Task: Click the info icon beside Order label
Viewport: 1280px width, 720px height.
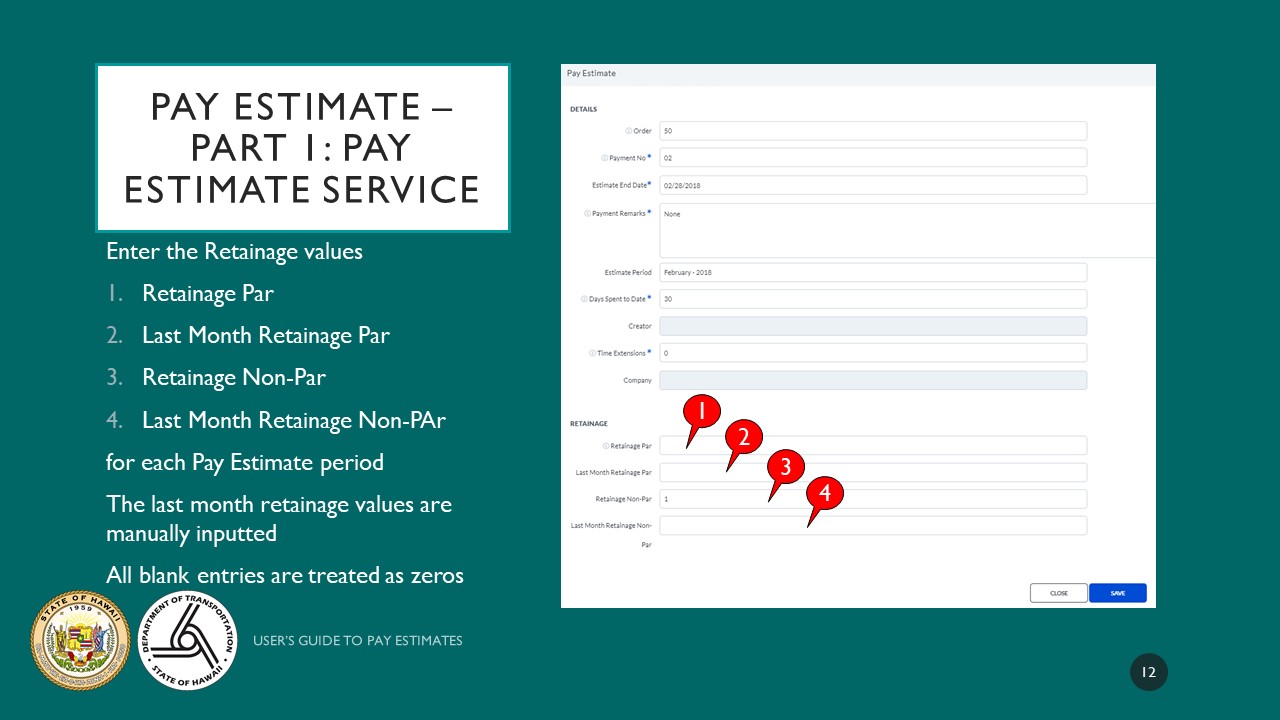Action: click(x=628, y=131)
